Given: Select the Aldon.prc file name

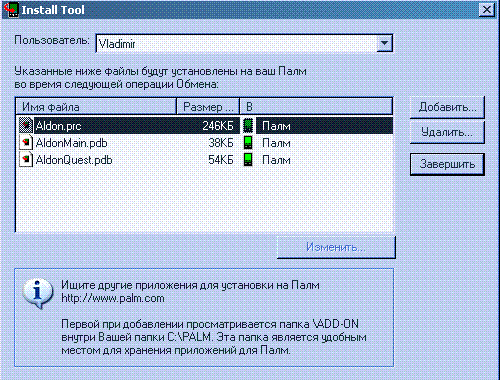Looking at the screenshot, I should [x=58, y=126].
